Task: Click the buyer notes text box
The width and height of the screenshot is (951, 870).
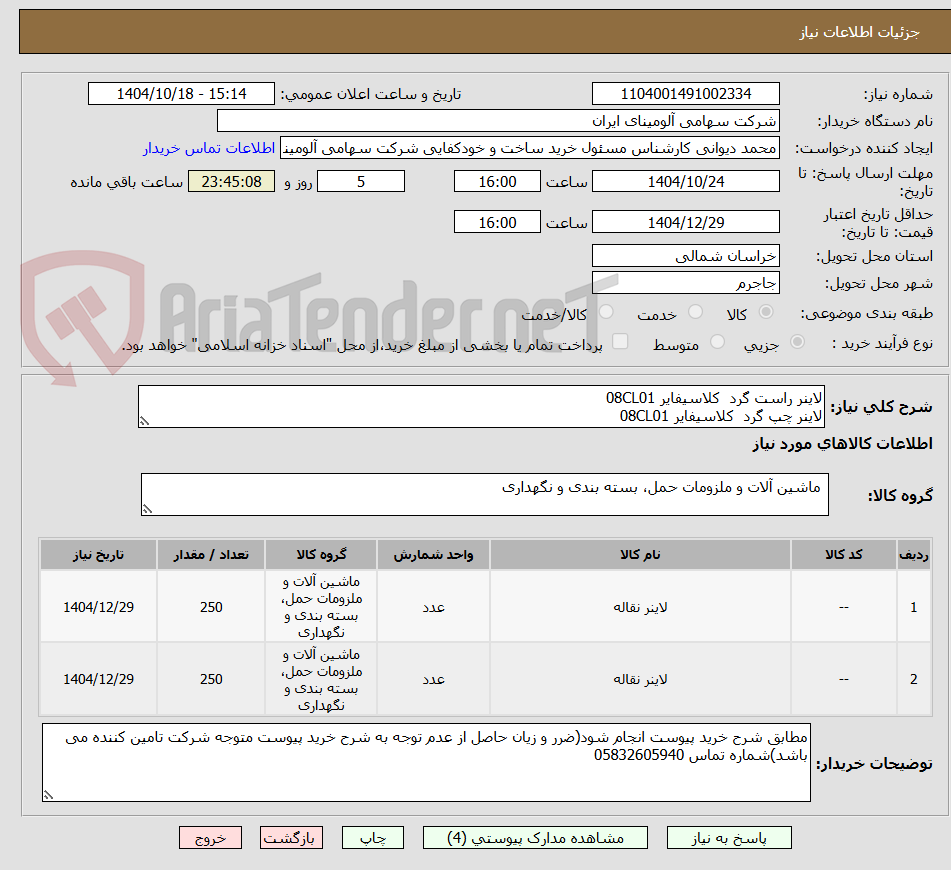Action: (426, 762)
